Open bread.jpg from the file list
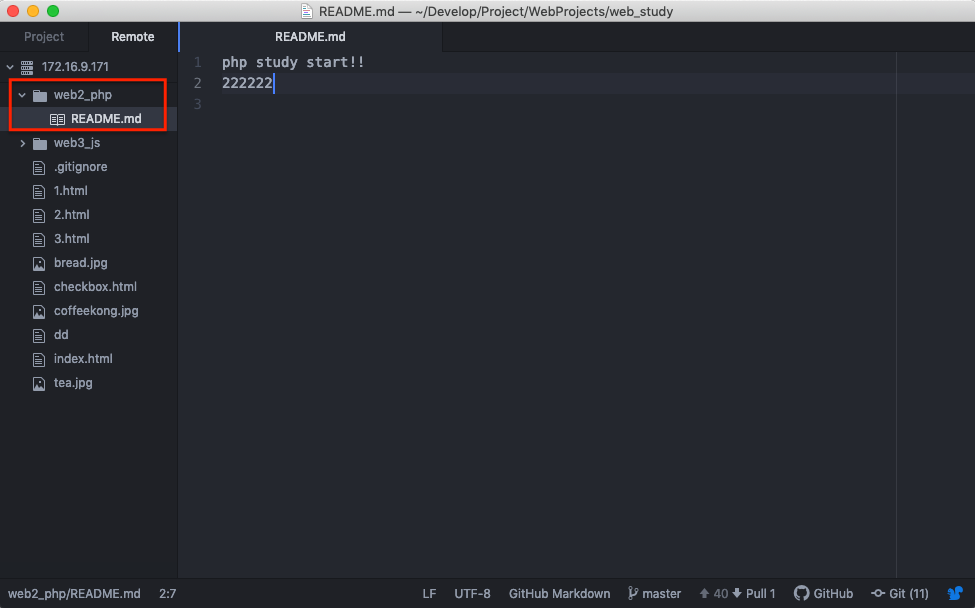Screen dimensions: 975x608 [x=80, y=263]
